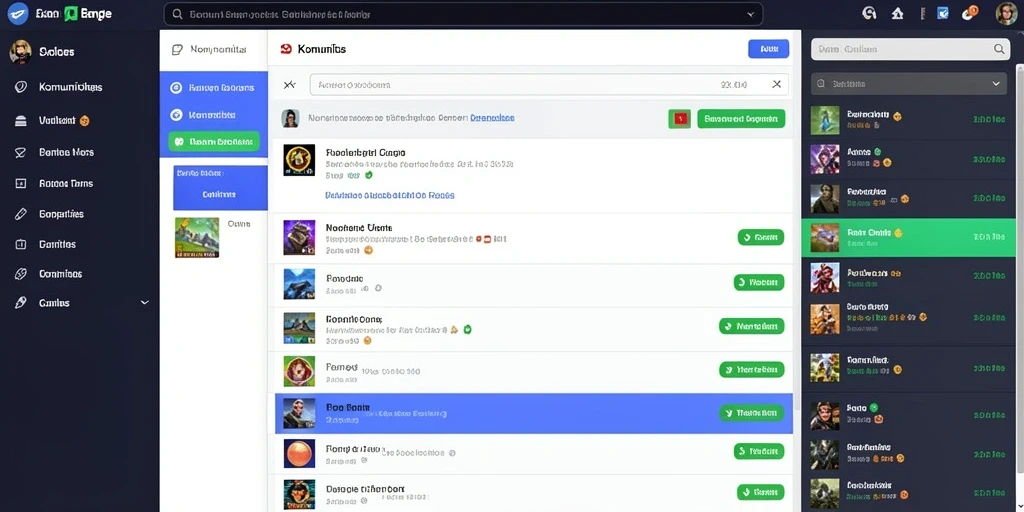Screen dimensions: 1024x512
Task: Open the dropdown chevron in the right panel filter
Action: click(x=996, y=84)
